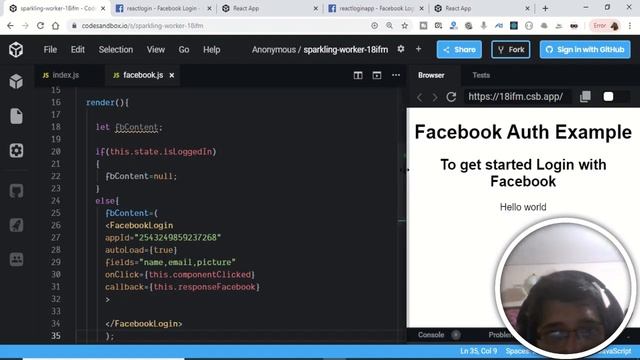Switch to the Tests panel tab

pos(481,75)
